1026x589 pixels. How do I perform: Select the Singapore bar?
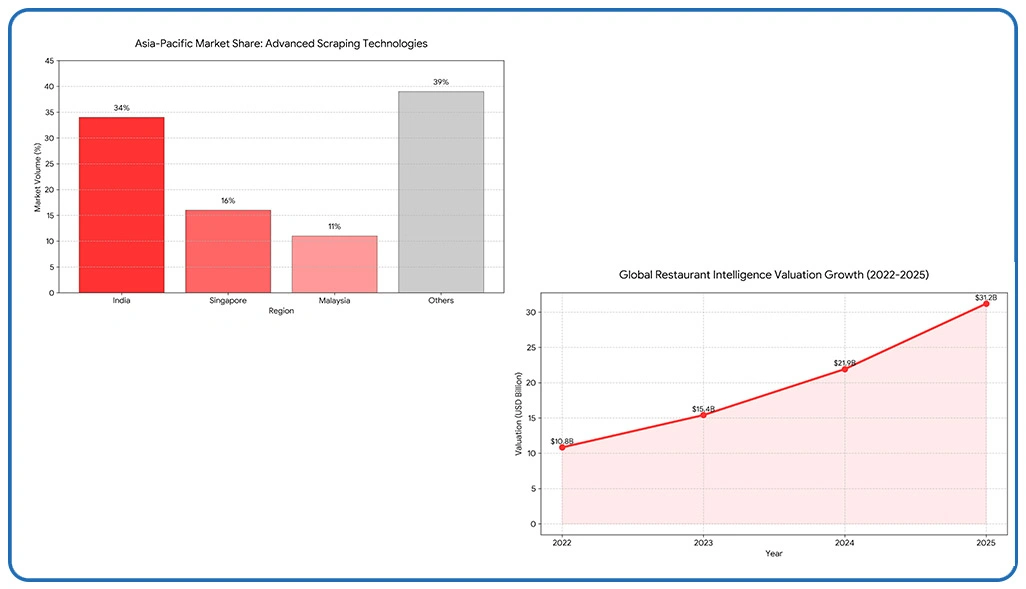pyautogui.click(x=228, y=251)
